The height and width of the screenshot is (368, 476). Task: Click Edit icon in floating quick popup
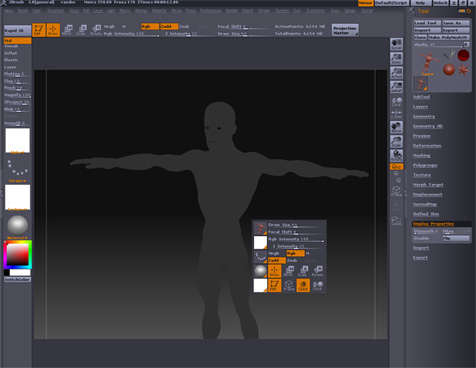(274, 286)
